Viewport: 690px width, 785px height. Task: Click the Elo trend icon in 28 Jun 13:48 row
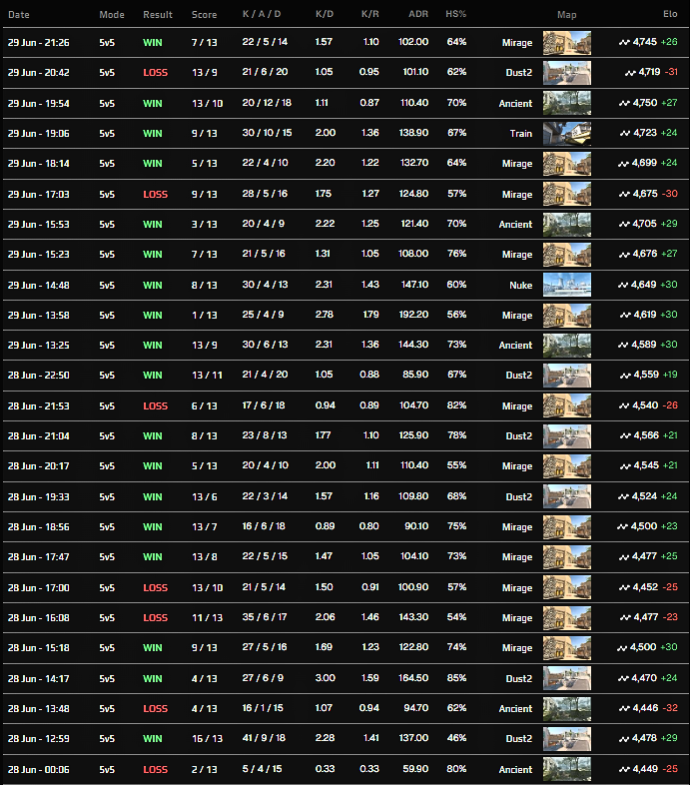pos(624,709)
